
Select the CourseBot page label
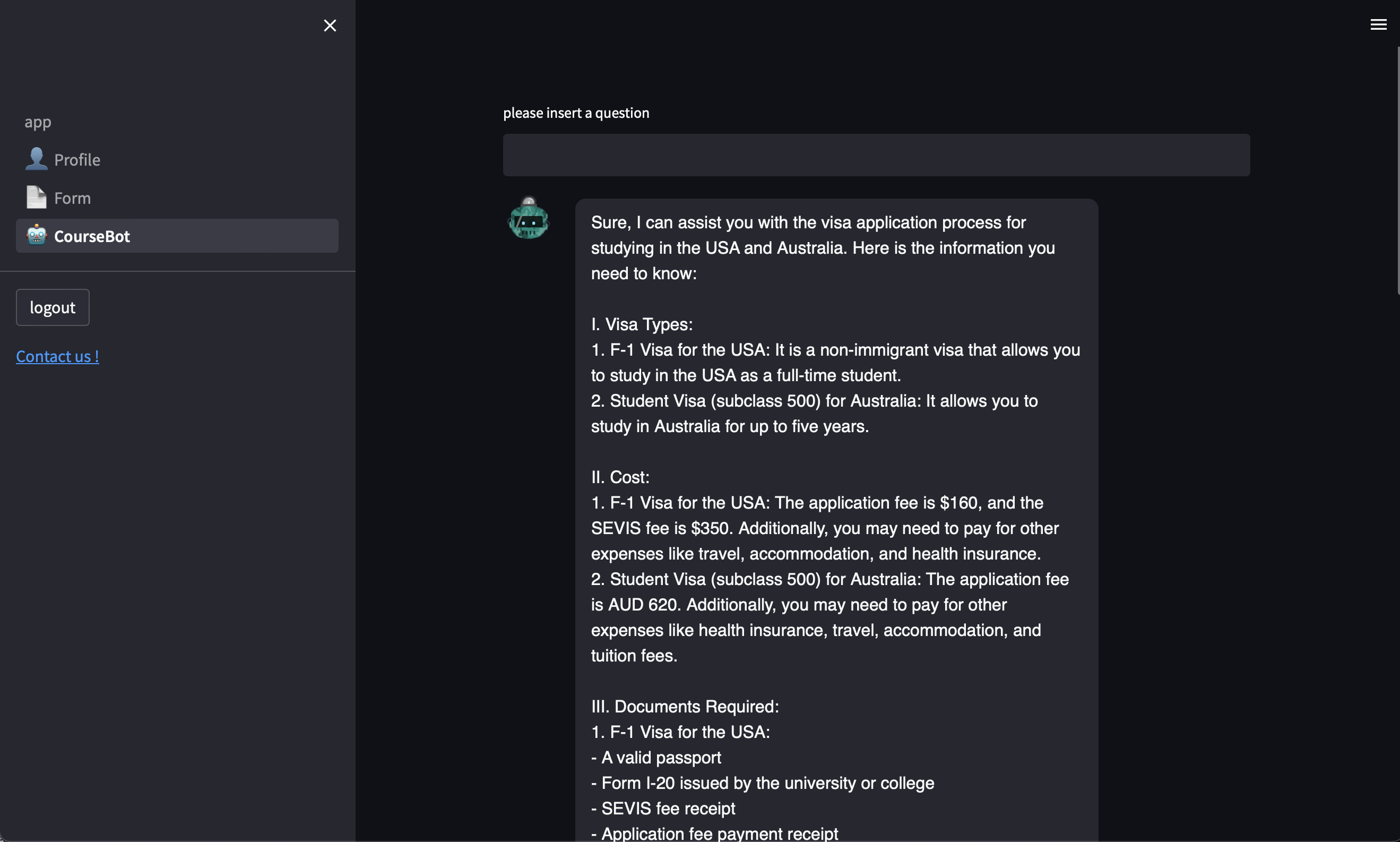(92, 236)
